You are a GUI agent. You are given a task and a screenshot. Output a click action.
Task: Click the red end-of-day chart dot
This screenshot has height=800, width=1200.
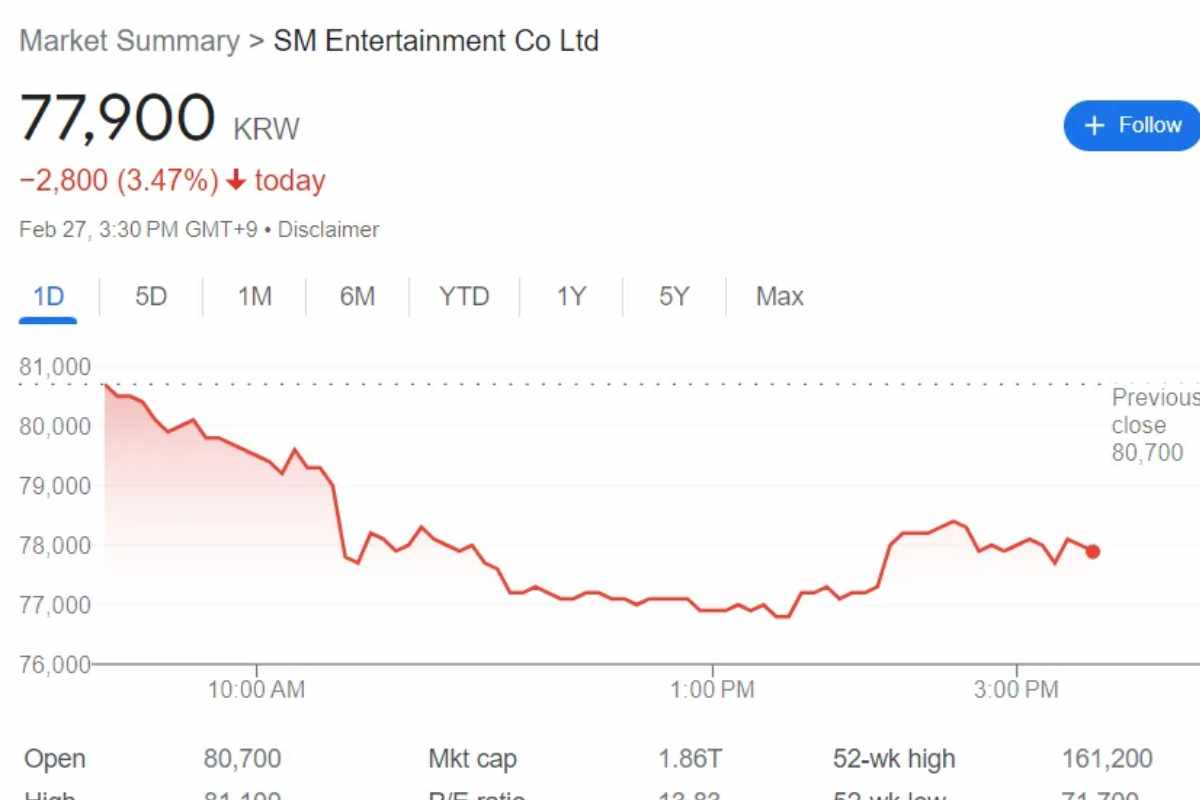click(x=1093, y=551)
